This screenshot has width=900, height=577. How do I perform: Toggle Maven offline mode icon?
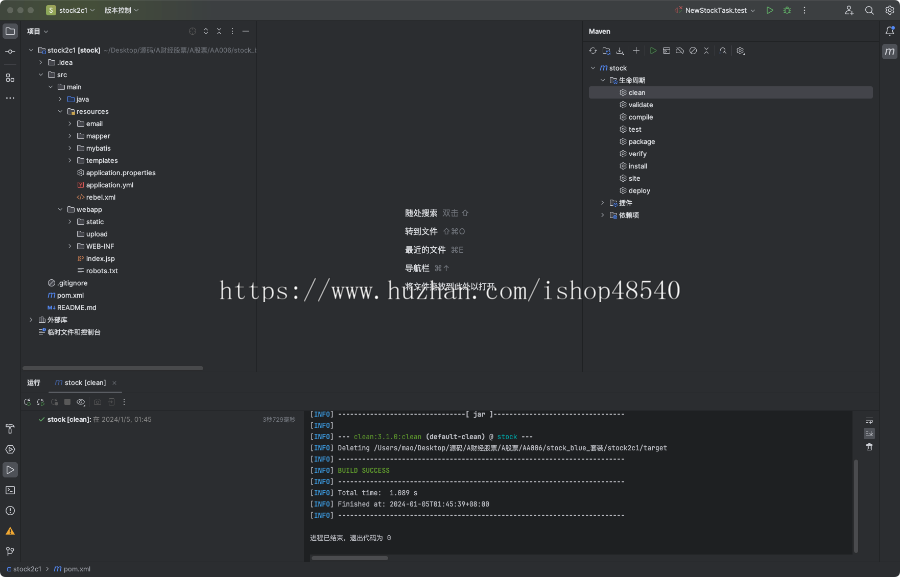[x=680, y=50]
